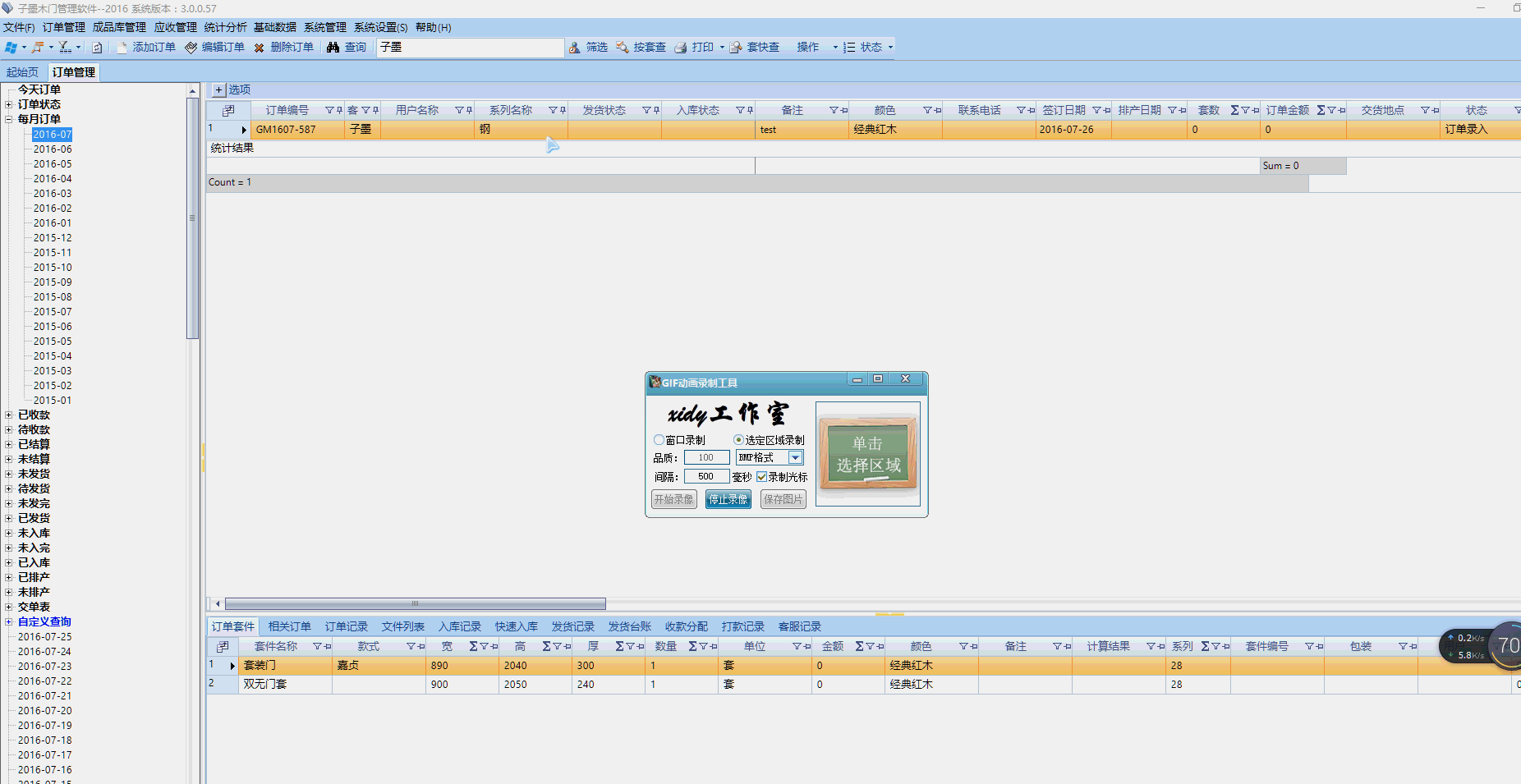Select the 选定区域录制 radio option

pos(738,440)
